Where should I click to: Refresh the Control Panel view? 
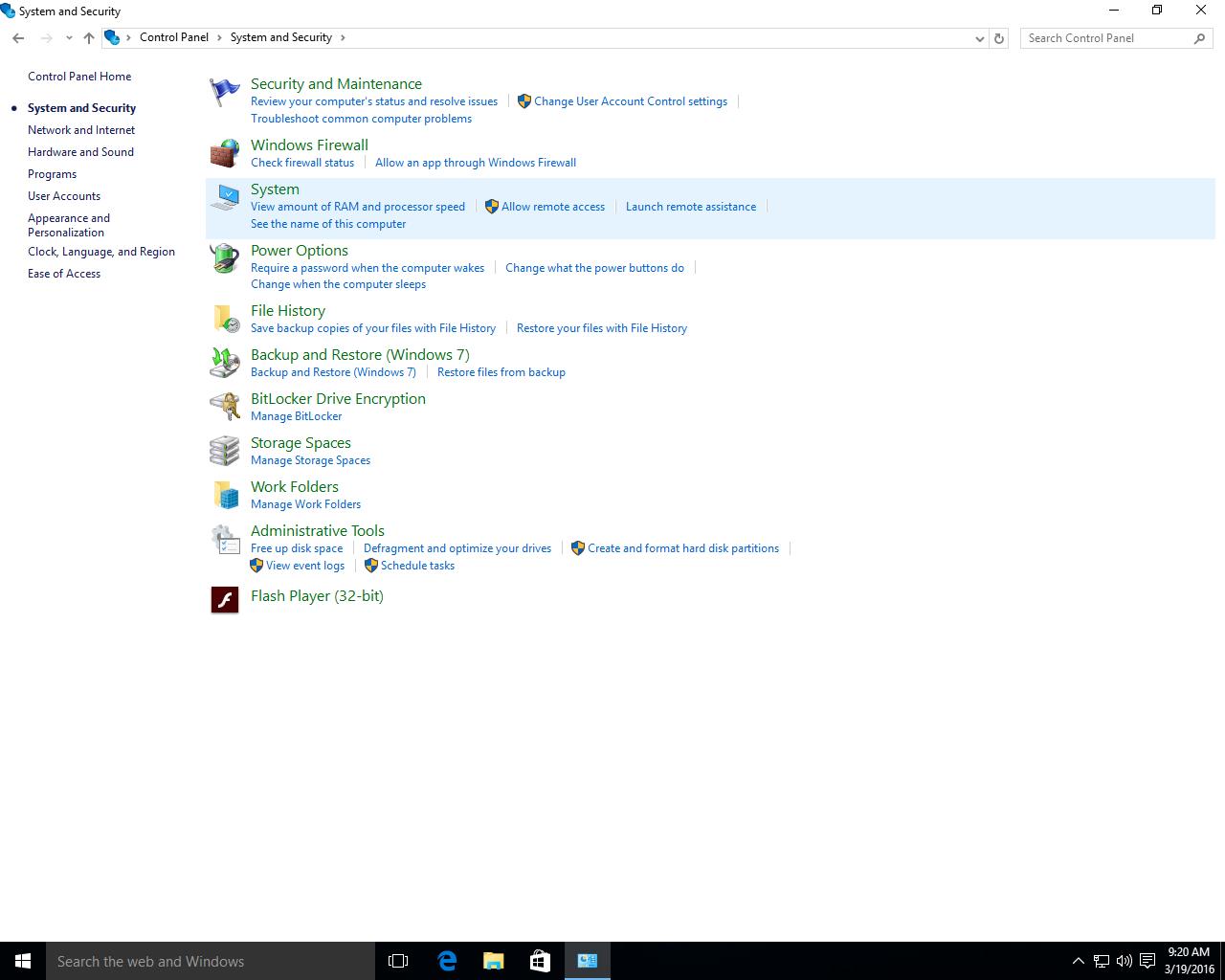click(x=999, y=38)
